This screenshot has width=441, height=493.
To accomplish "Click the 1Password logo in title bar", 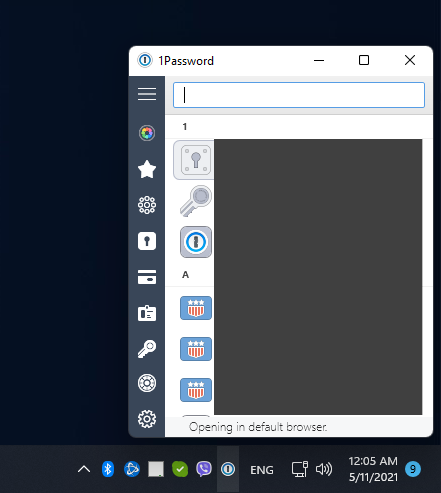I will [x=145, y=60].
